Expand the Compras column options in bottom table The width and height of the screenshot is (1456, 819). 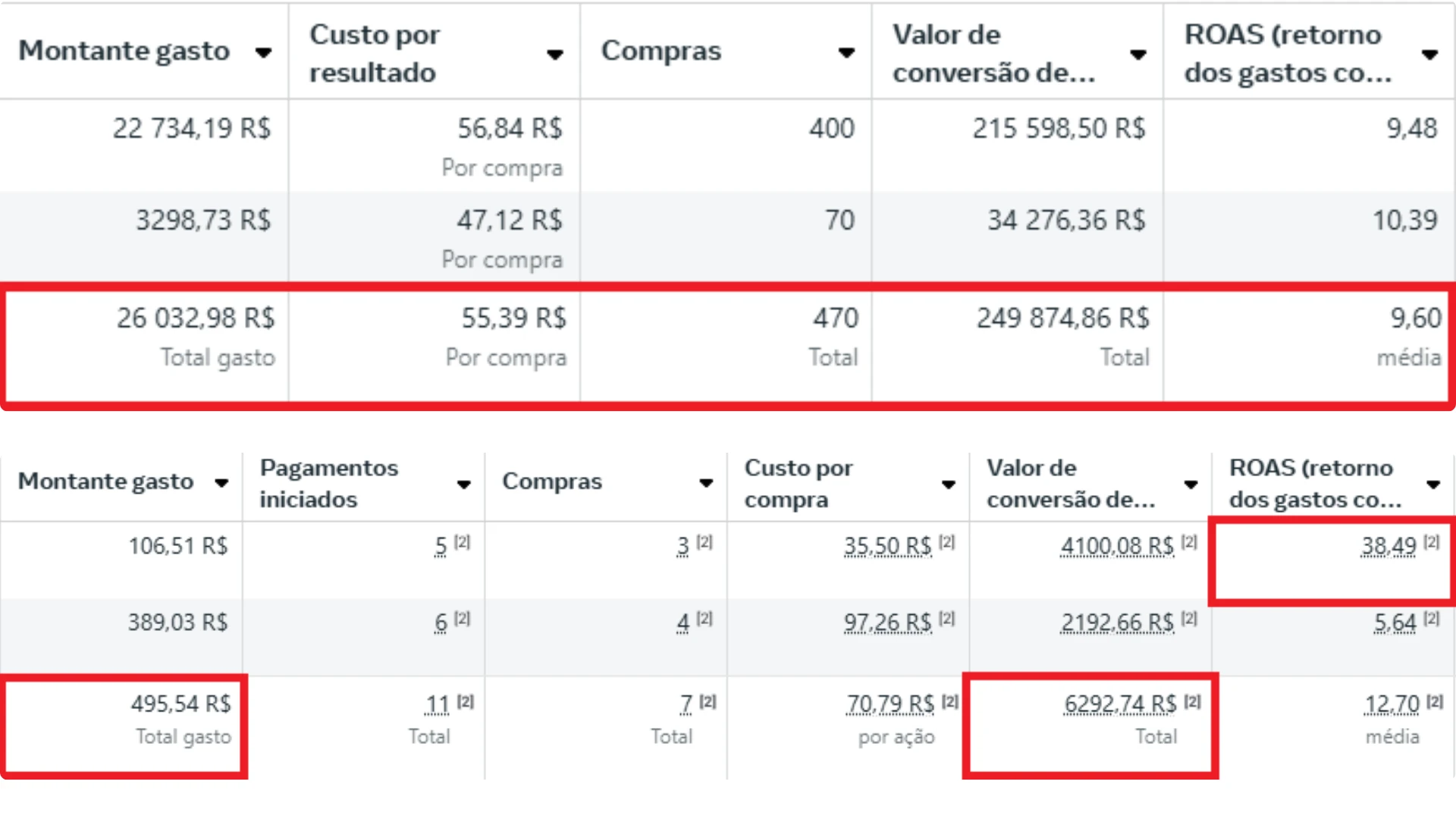706,483
